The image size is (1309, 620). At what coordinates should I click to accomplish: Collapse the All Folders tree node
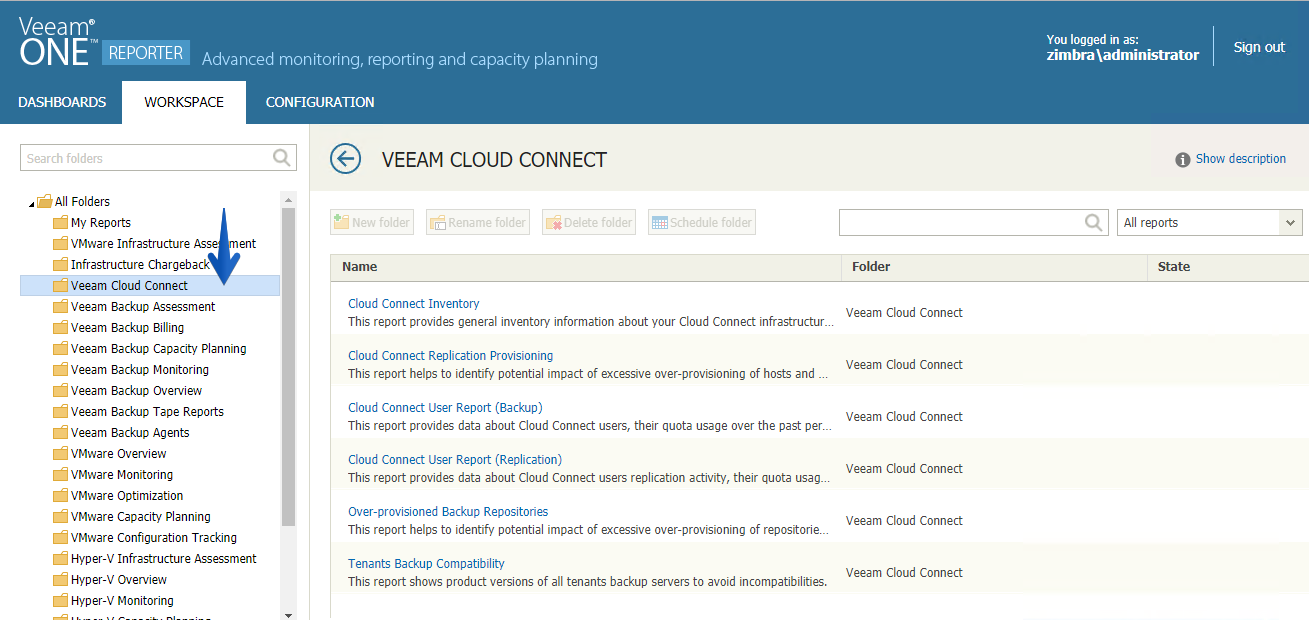(32, 203)
